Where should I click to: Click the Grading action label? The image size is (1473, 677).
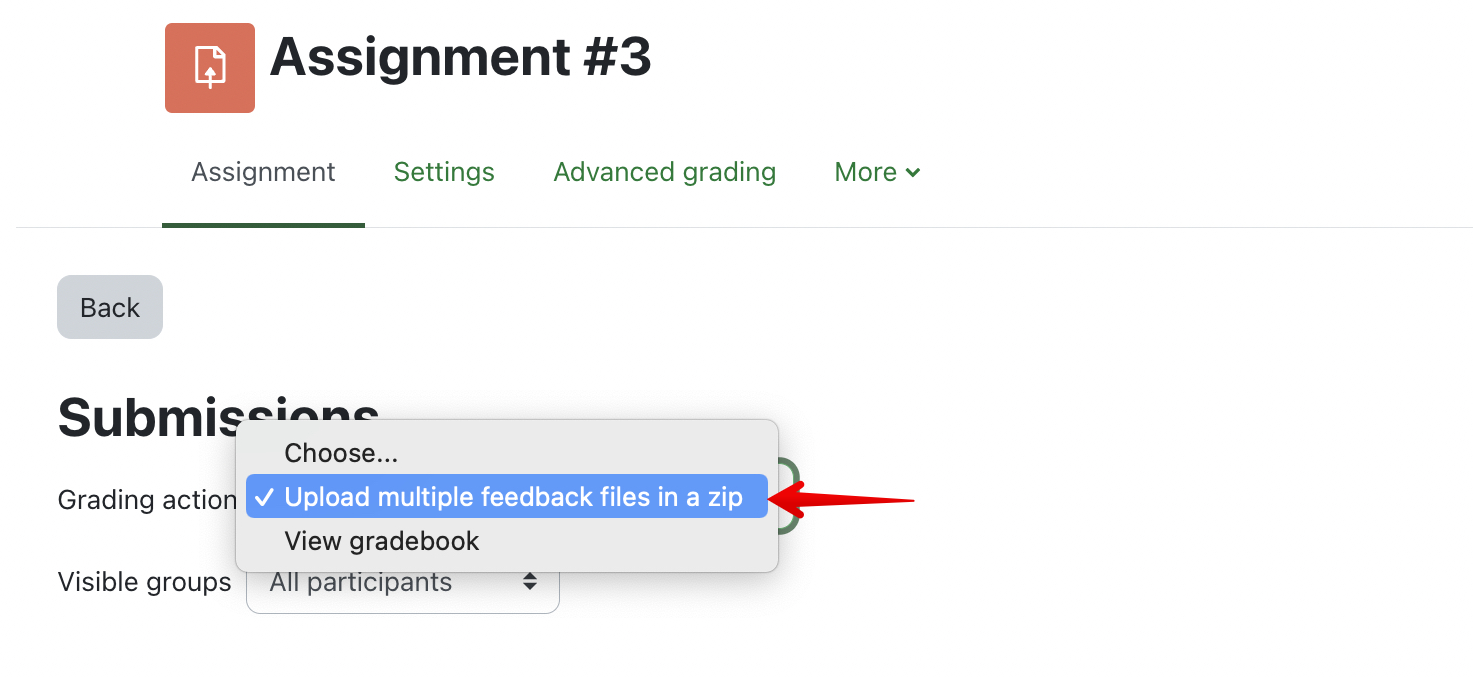[x=145, y=500]
